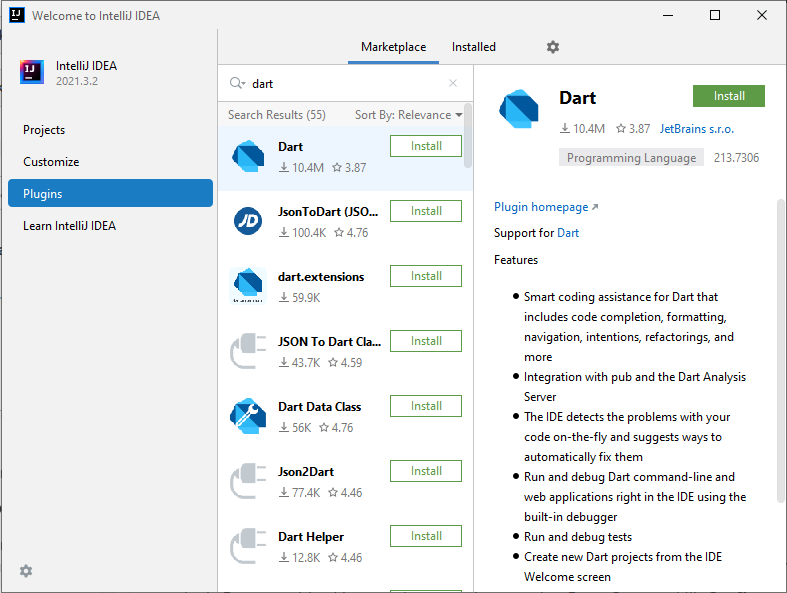
Task: Select the Dart plugin icon in results
Action: pos(248,156)
